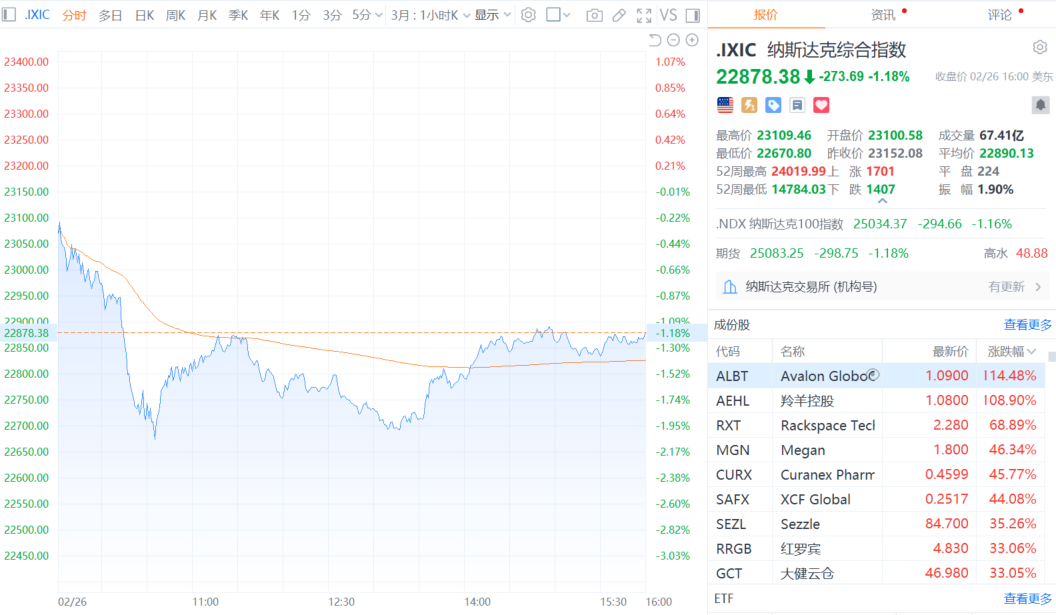Click the price alert bell icon
Screen dimensions: 1056x615
[x=1040, y=105]
